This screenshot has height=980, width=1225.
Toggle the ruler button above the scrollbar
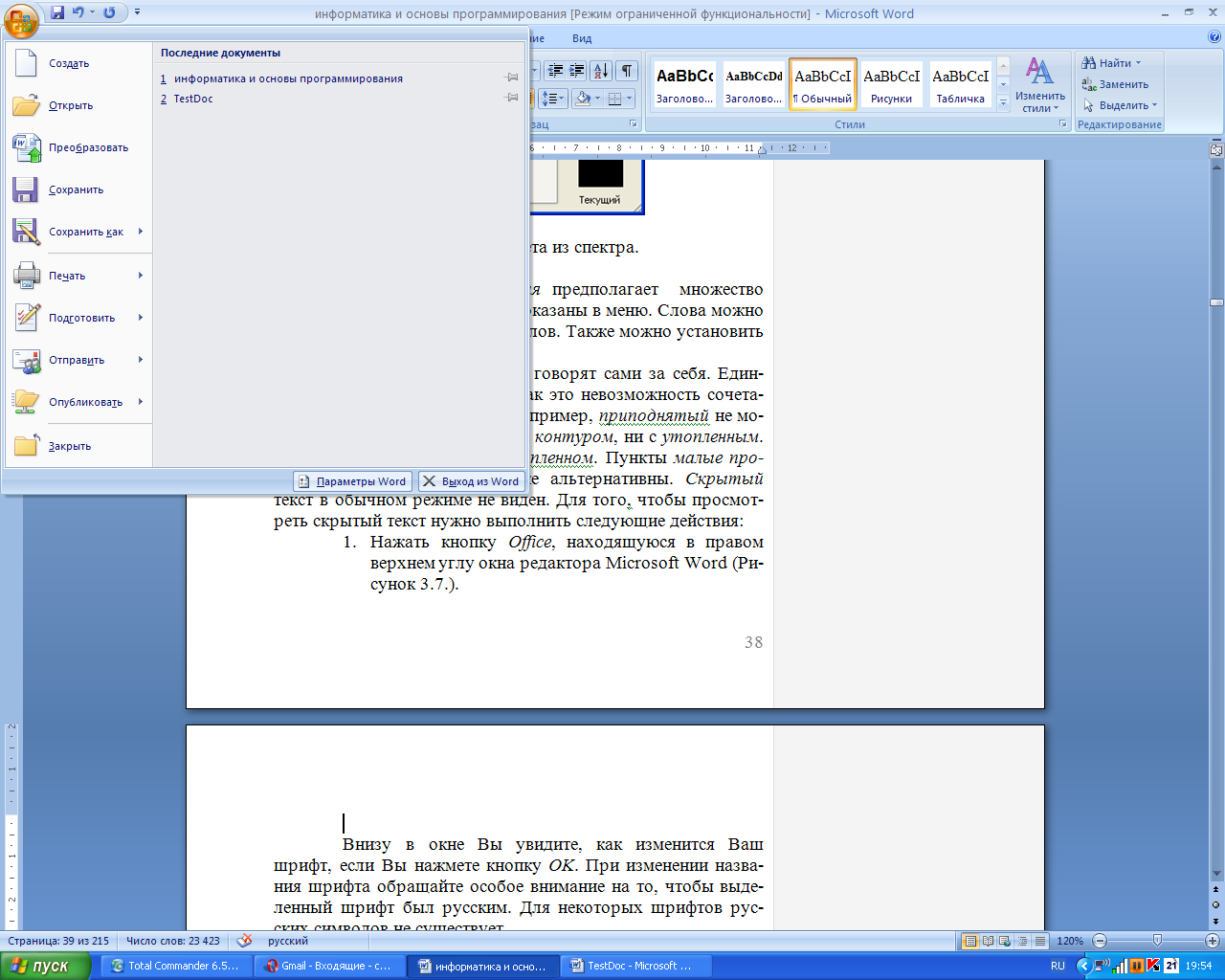coord(1216,150)
